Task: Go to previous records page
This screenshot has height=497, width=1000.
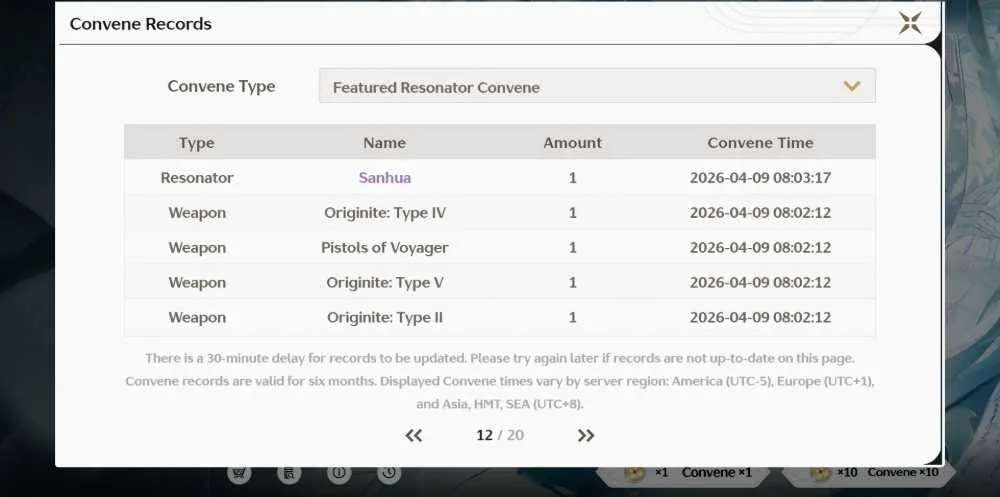Action: coord(414,436)
